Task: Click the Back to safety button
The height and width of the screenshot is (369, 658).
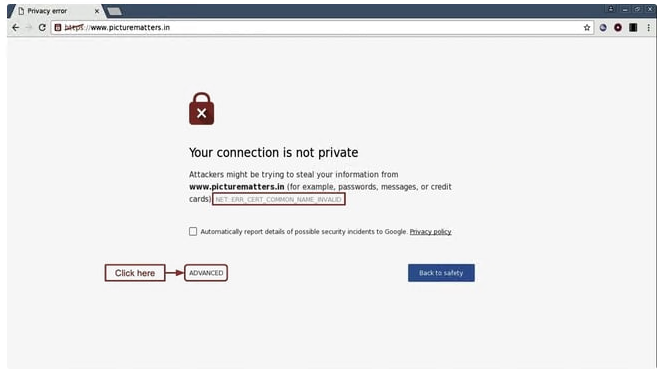Action: 441,273
